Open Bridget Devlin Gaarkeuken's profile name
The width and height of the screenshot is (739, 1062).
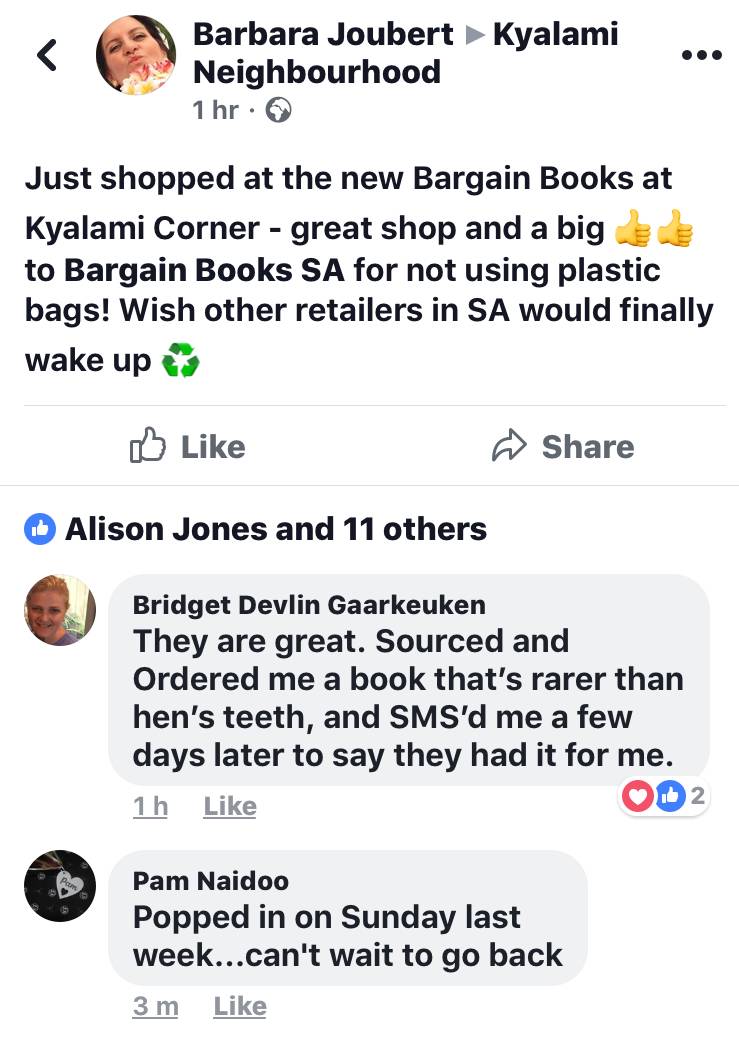click(309, 605)
